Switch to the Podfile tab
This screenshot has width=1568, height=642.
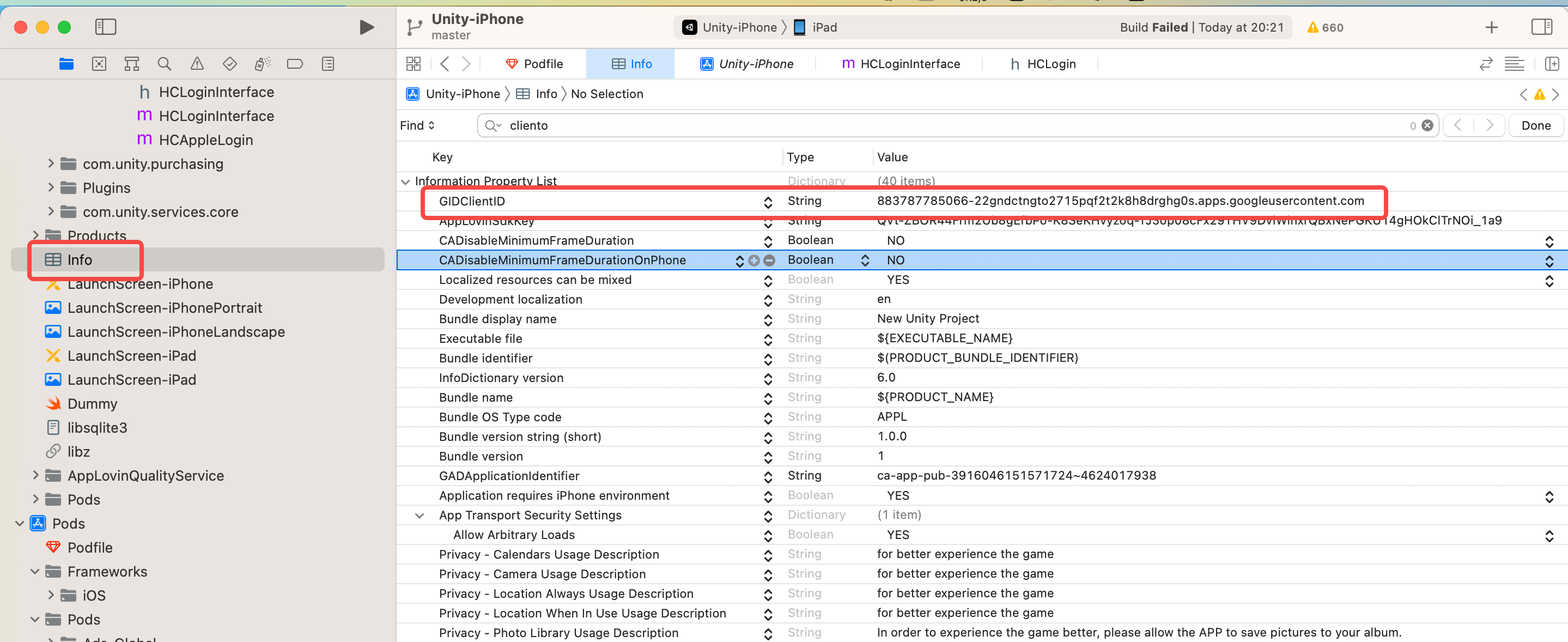pyautogui.click(x=534, y=64)
